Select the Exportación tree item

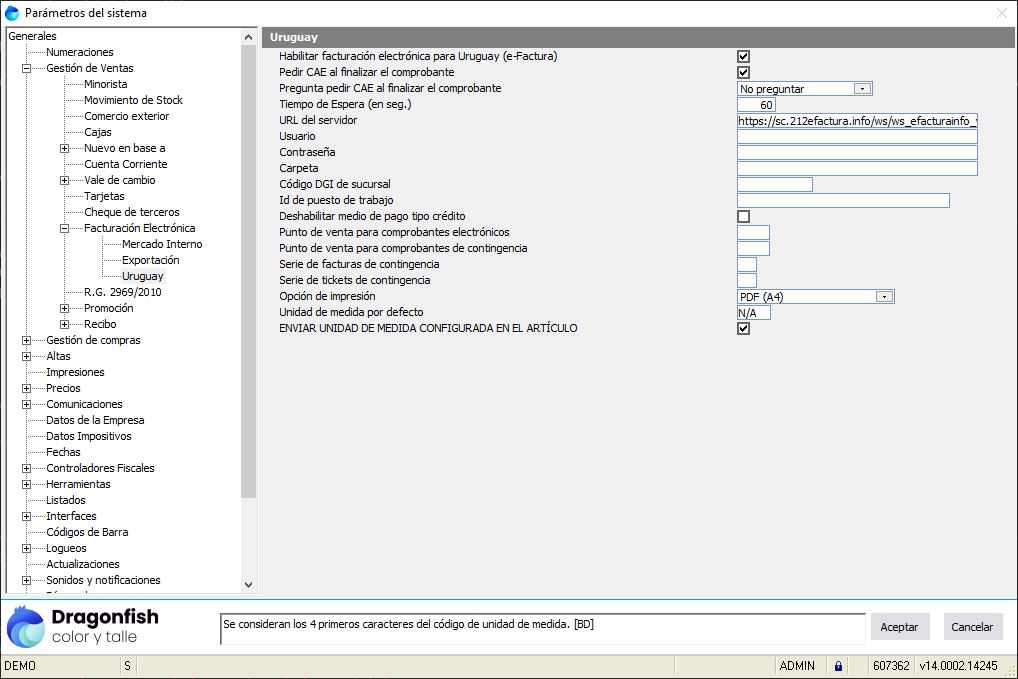click(x=151, y=260)
